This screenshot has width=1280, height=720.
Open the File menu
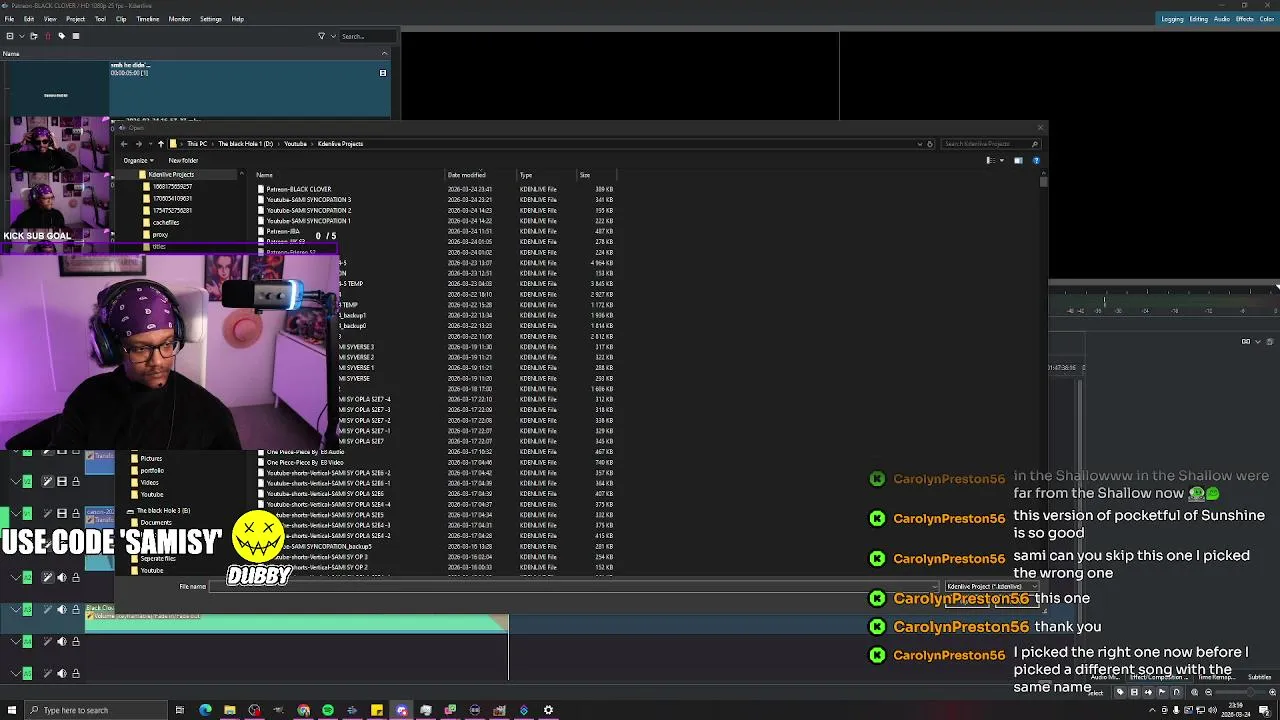pos(10,19)
